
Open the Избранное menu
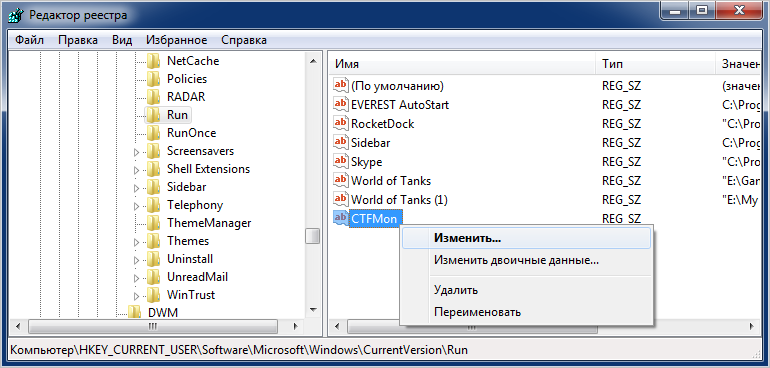tap(177, 40)
